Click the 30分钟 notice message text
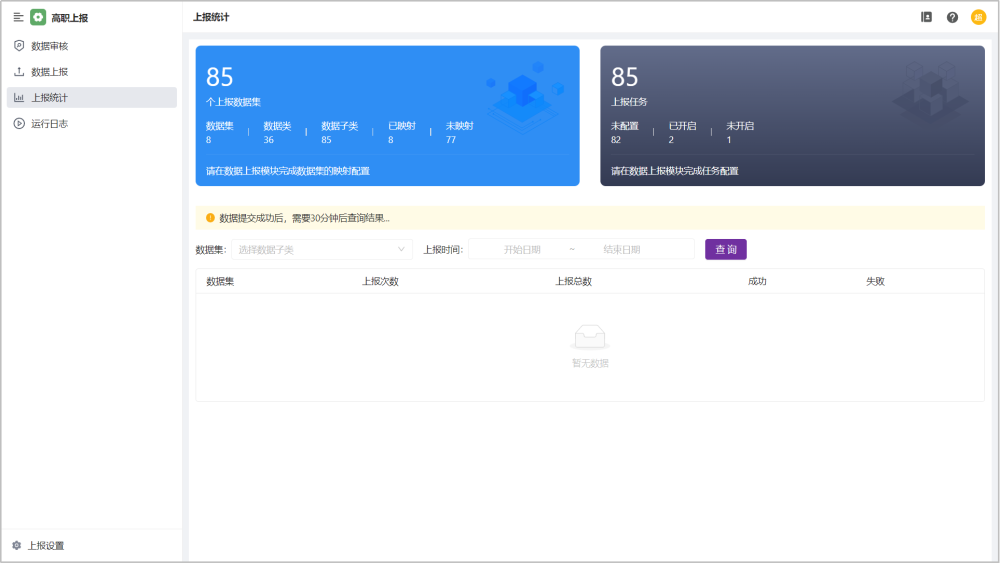This screenshot has width=1000, height=564. click(x=304, y=218)
